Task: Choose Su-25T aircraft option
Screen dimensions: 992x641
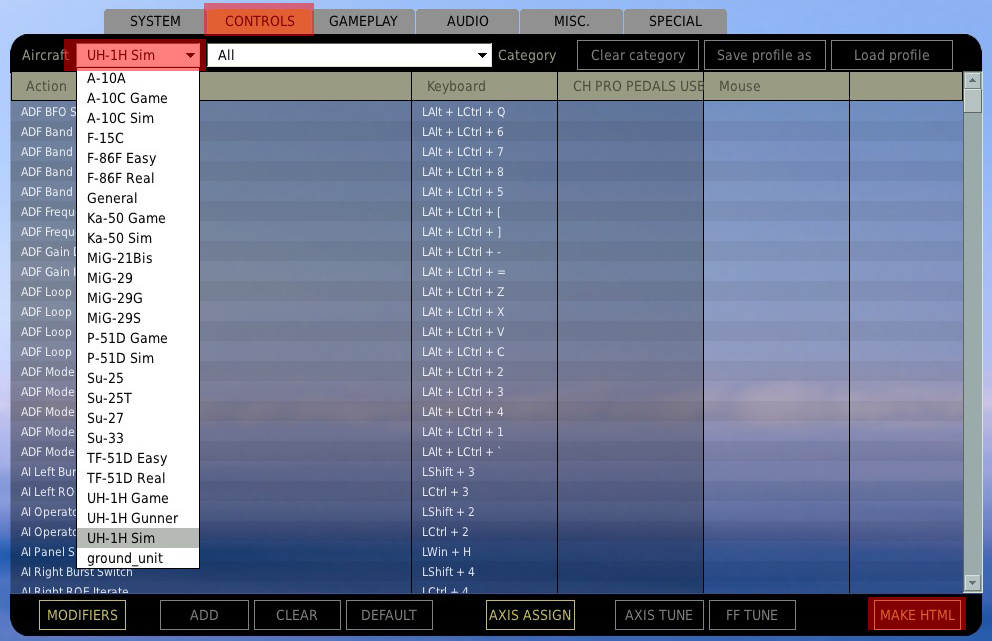Action: click(109, 398)
